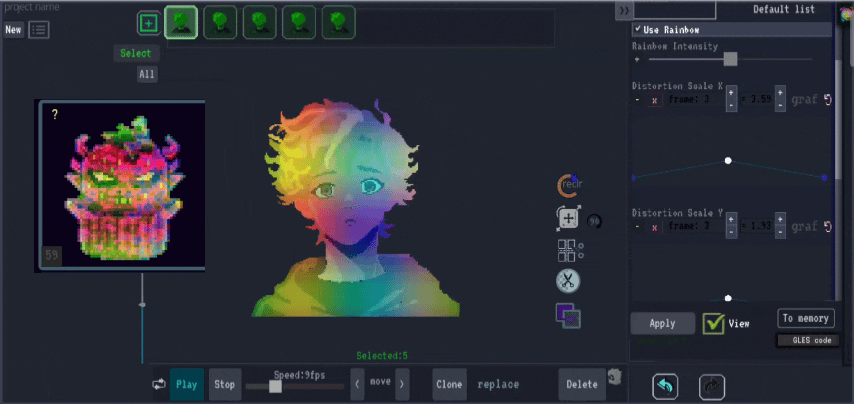
Task: Open the GLES code button
Action: pyautogui.click(x=808, y=340)
